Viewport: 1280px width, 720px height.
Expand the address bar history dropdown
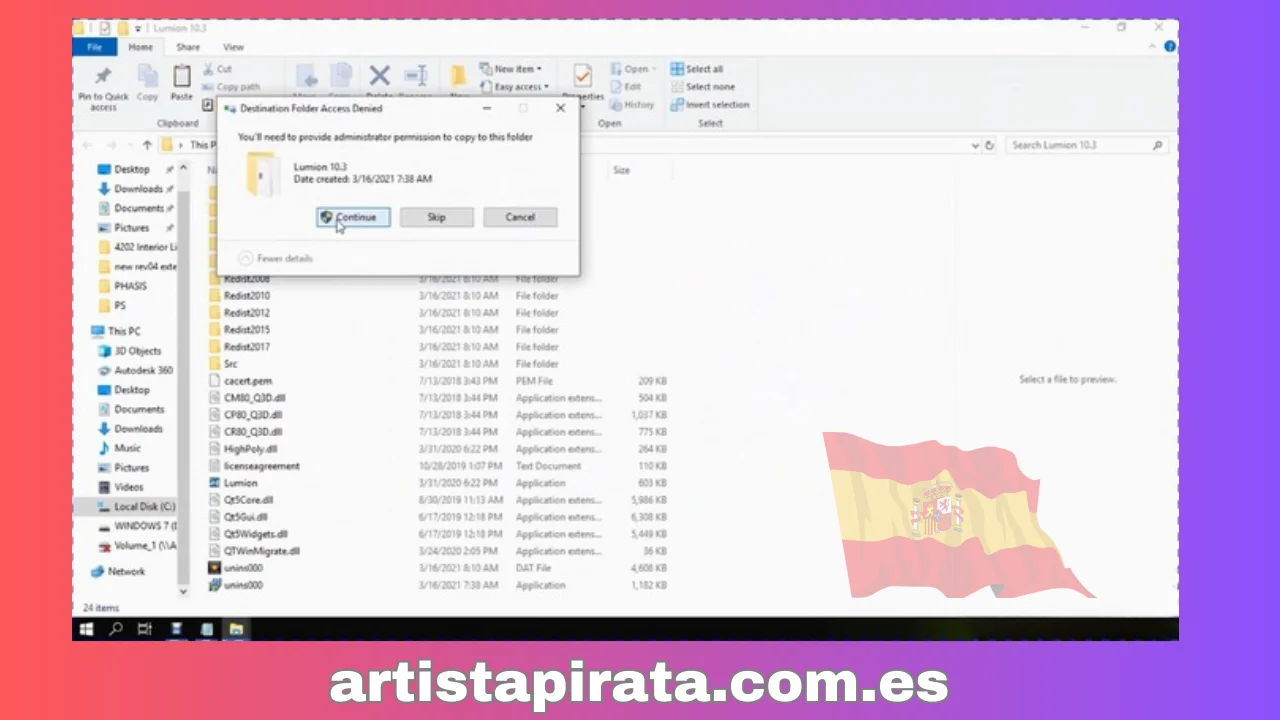click(976, 145)
